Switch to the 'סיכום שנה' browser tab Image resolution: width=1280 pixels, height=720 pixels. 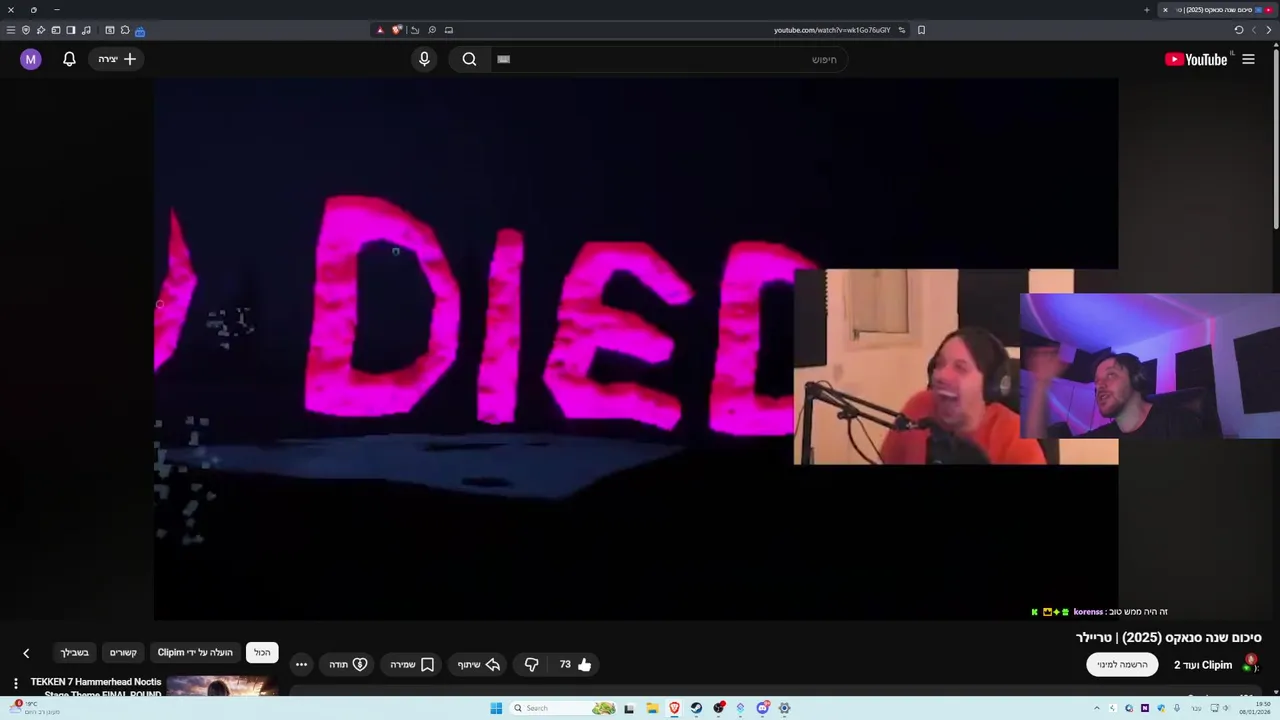click(1218, 10)
